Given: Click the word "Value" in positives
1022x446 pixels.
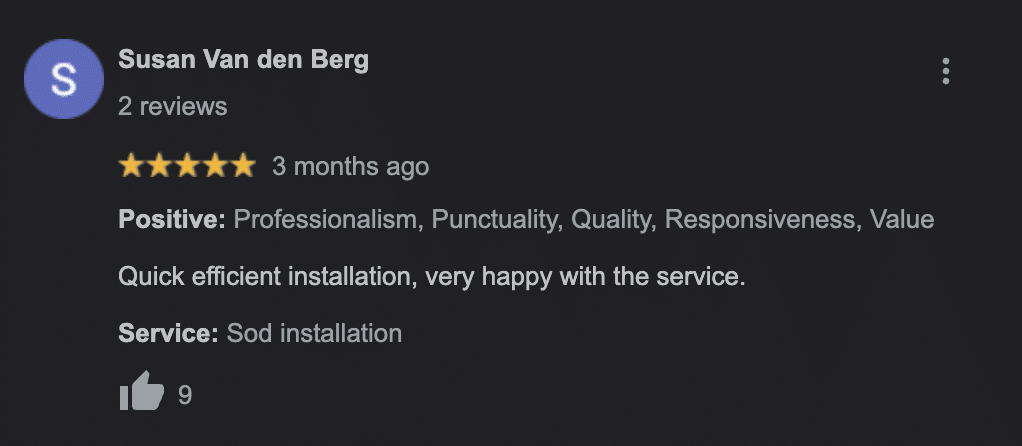Looking at the screenshot, I should (x=901, y=220).
